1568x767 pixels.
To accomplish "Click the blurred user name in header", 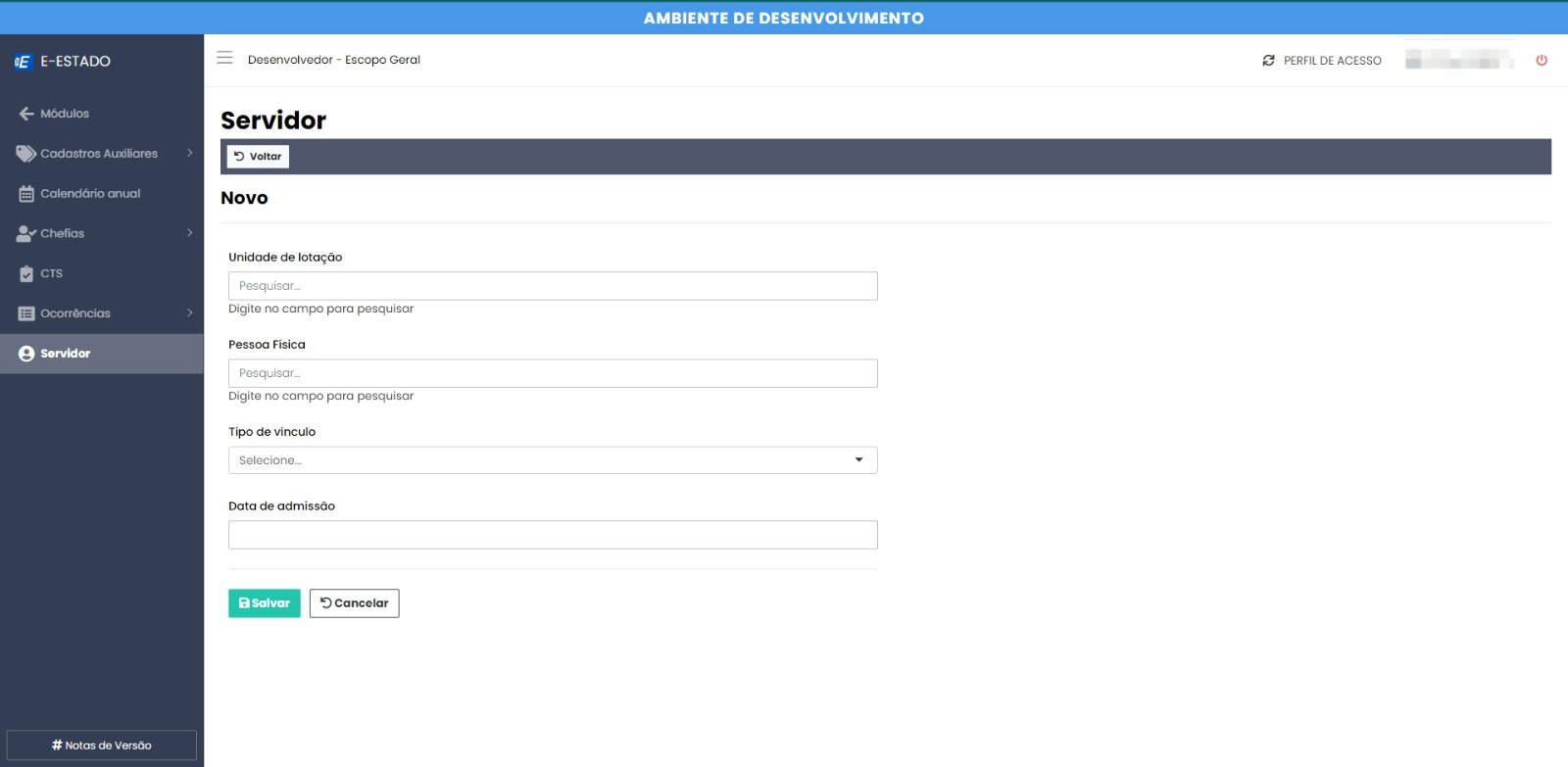I will pyautogui.click(x=1459, y=60).
